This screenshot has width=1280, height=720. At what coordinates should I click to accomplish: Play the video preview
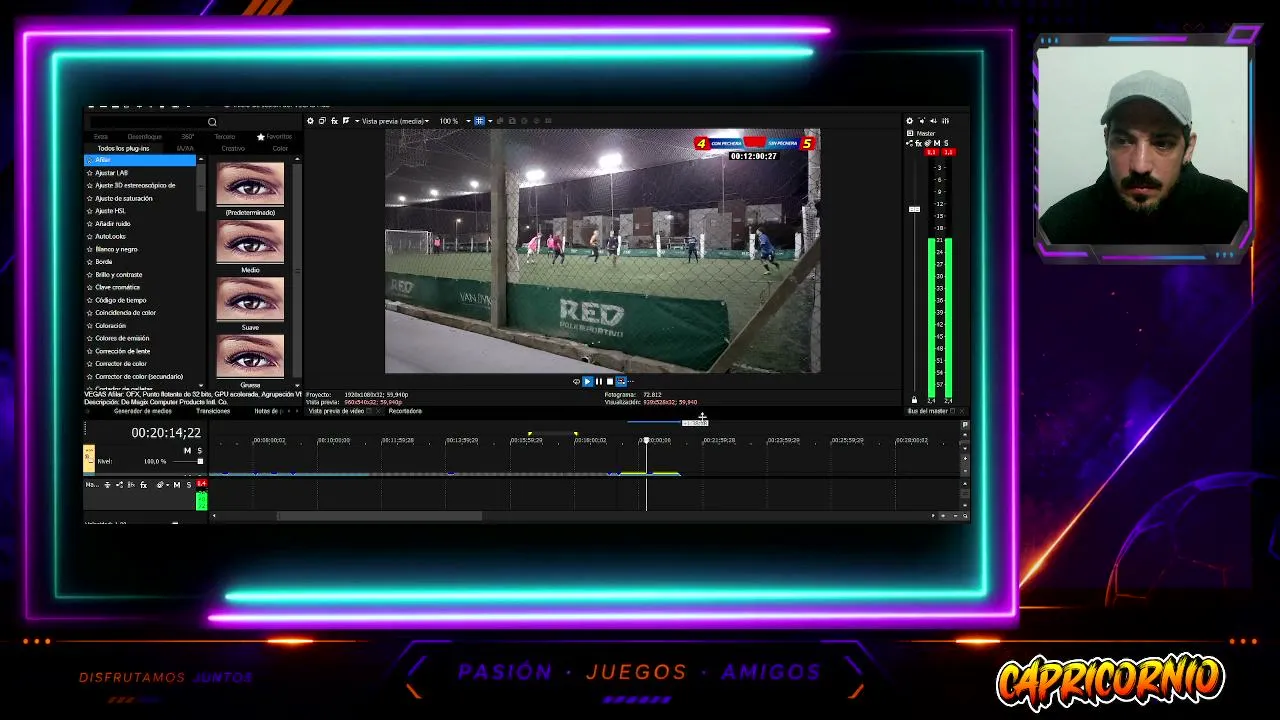[x=587, y=381]
